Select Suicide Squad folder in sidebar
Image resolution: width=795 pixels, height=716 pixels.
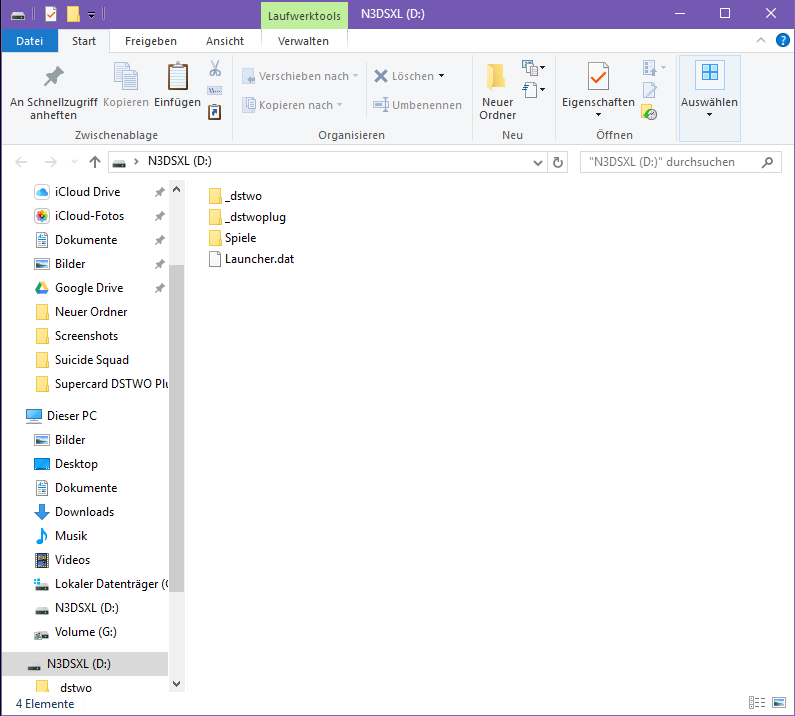[x=91, y=360]
